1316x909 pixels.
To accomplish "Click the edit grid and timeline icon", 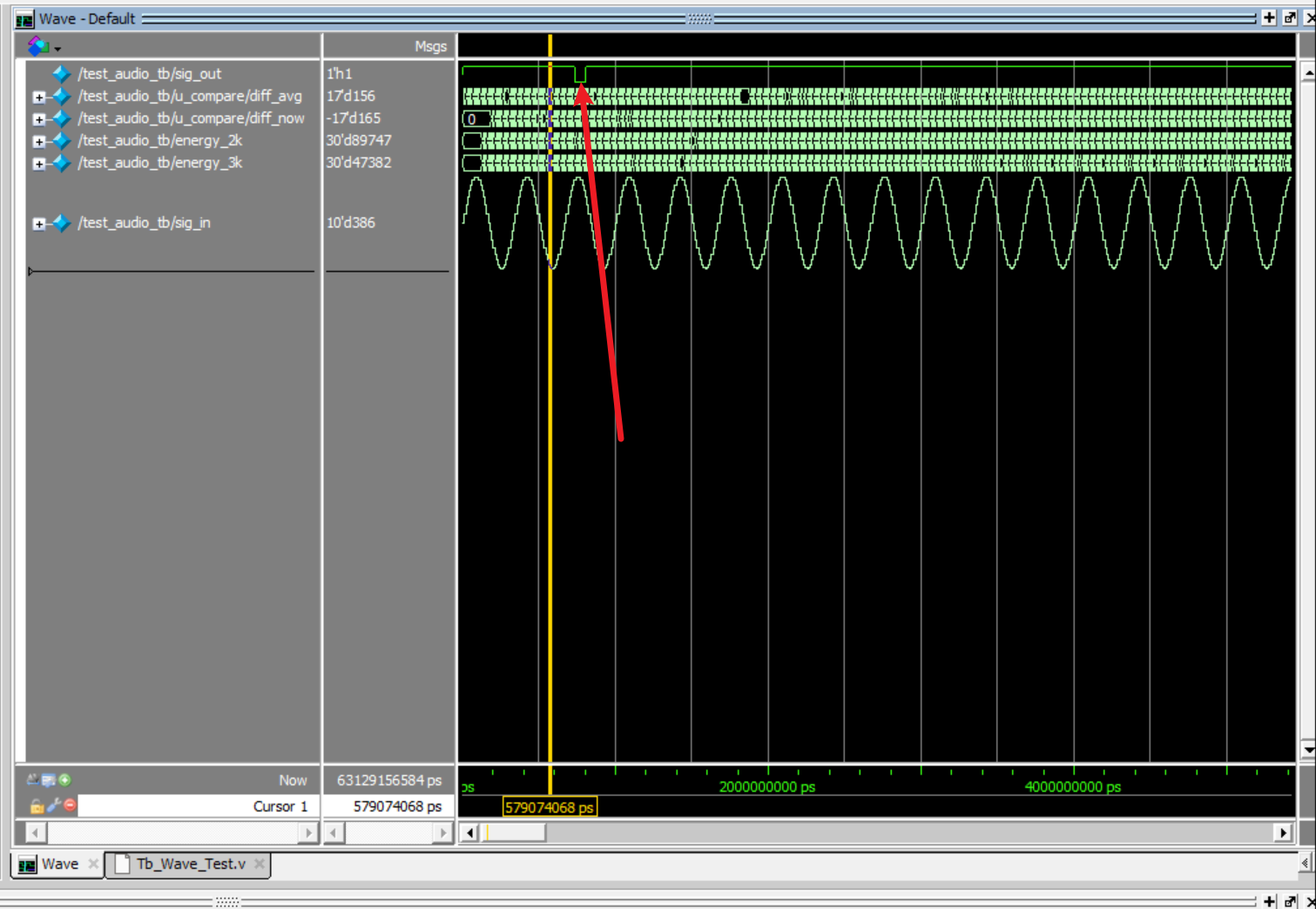I will coord(49,780).
